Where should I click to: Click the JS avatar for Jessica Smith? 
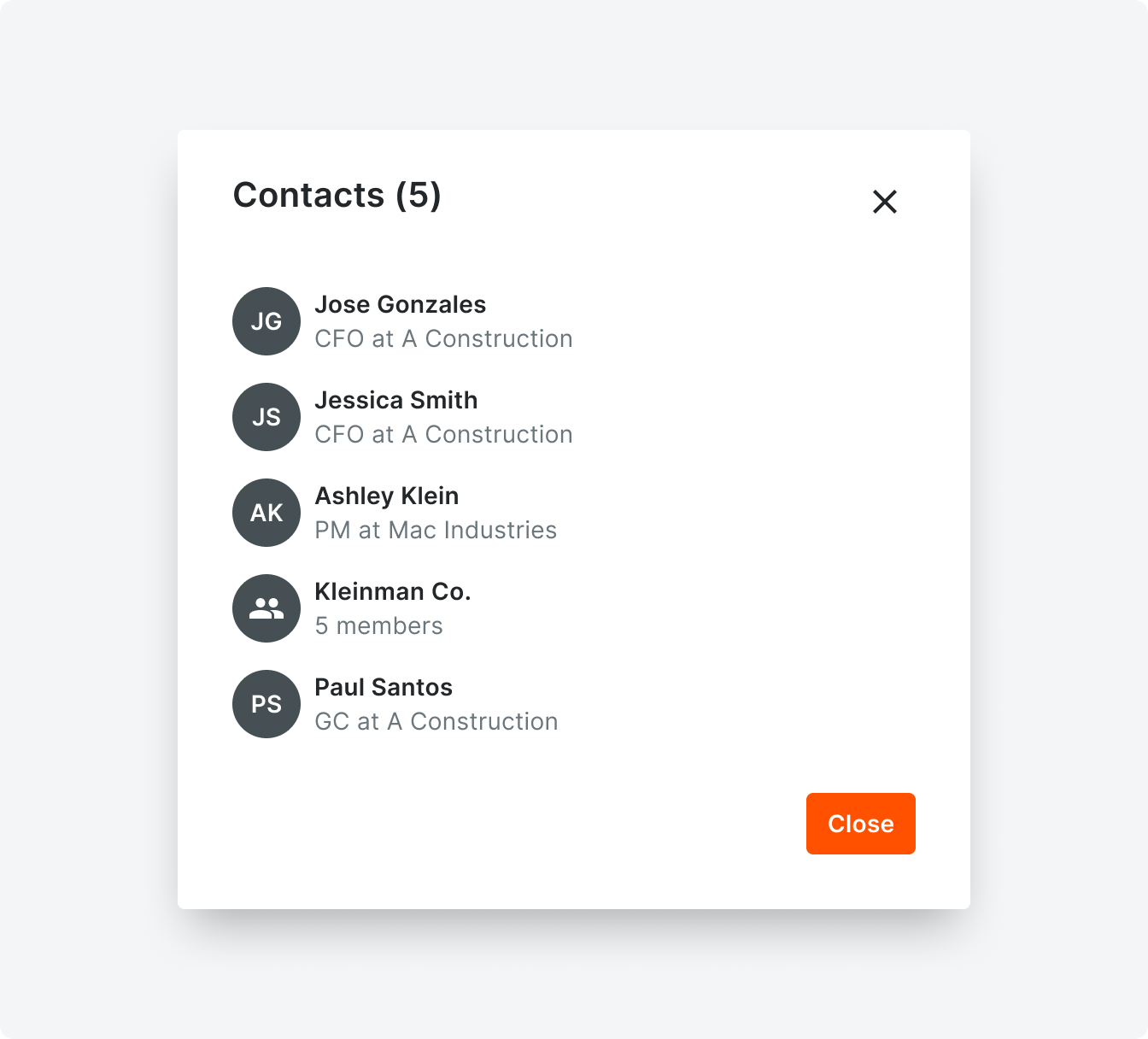266,417
